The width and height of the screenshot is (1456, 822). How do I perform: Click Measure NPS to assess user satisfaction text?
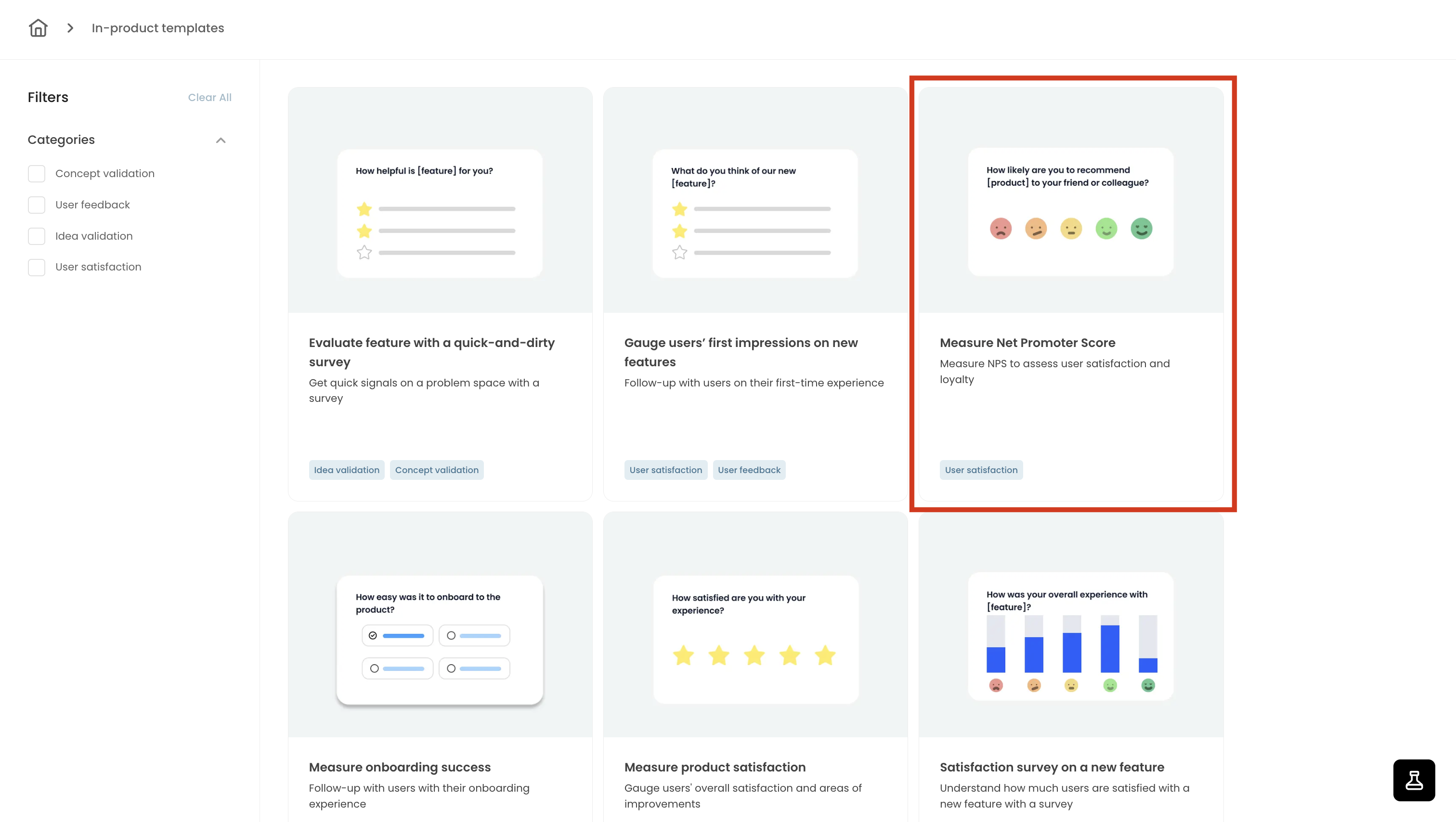[1055, 371]
